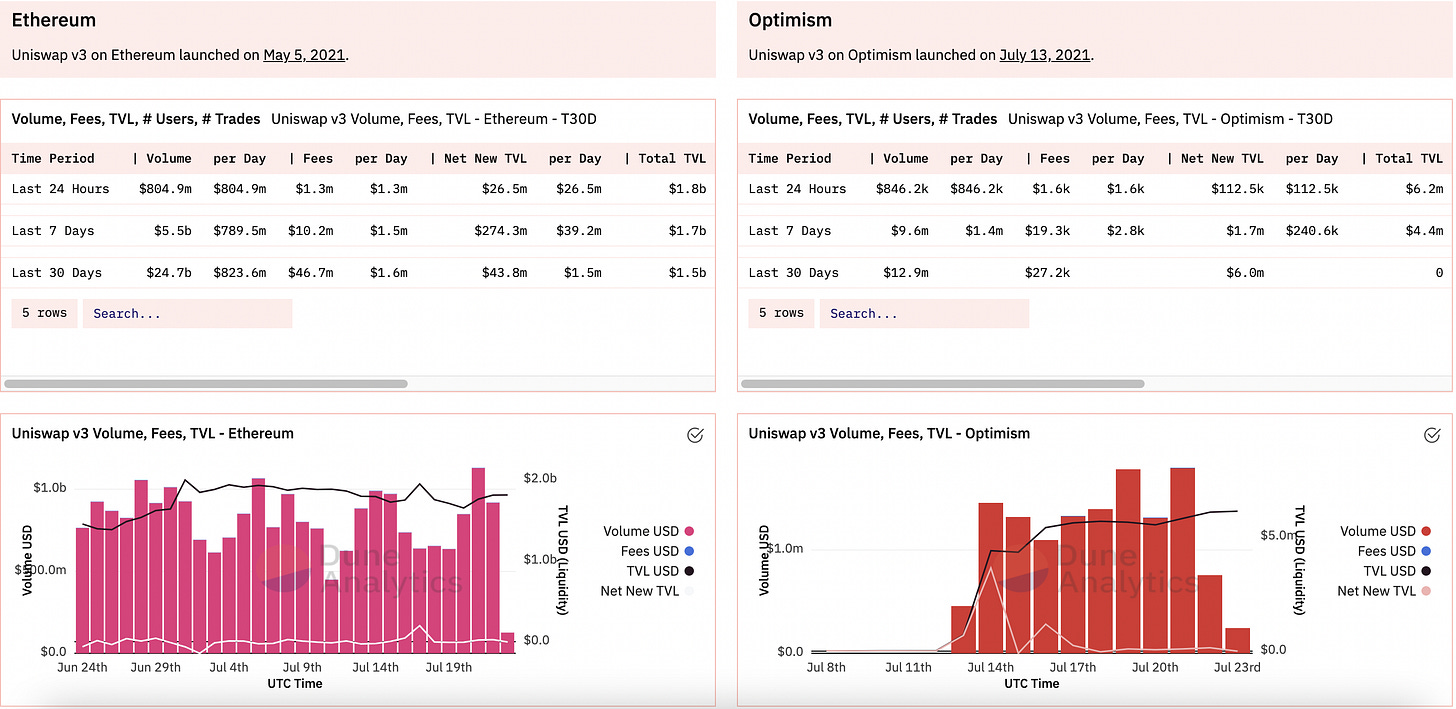Screen dimensions: 1456x709
Task: Select Ethereum table Fees column header
Action: 318,158
